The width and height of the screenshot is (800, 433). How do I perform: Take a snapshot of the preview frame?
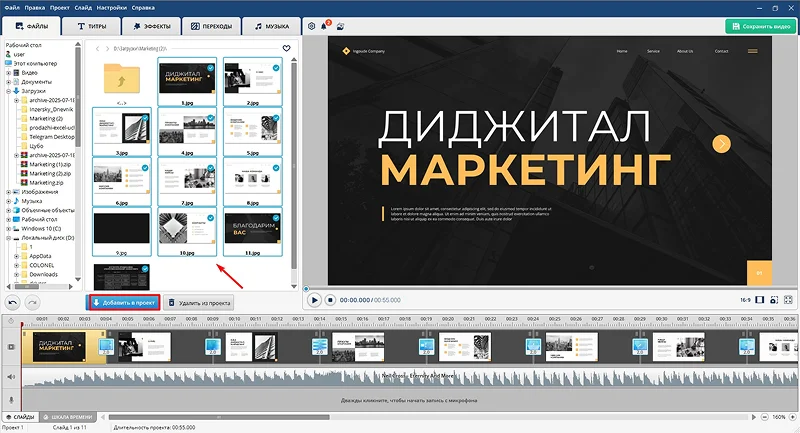(x=774, y=300)
